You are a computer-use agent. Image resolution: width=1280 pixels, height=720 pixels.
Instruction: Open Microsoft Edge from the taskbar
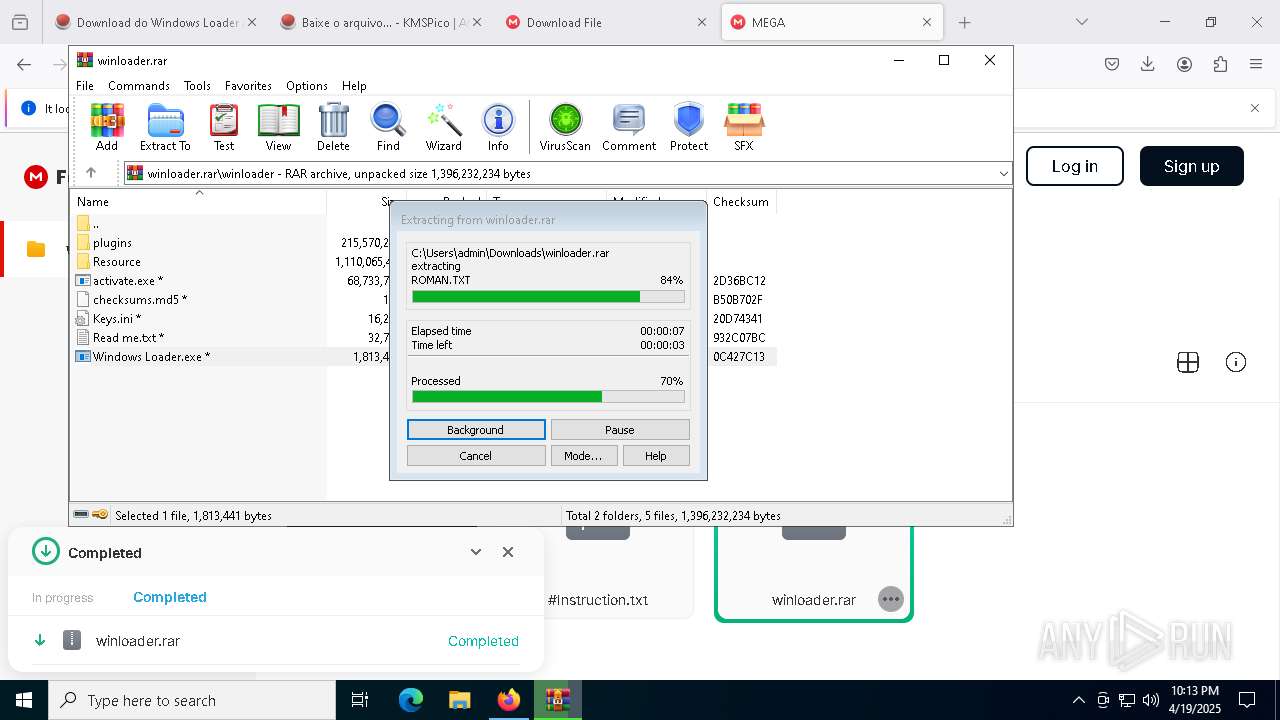coord(411,700)
